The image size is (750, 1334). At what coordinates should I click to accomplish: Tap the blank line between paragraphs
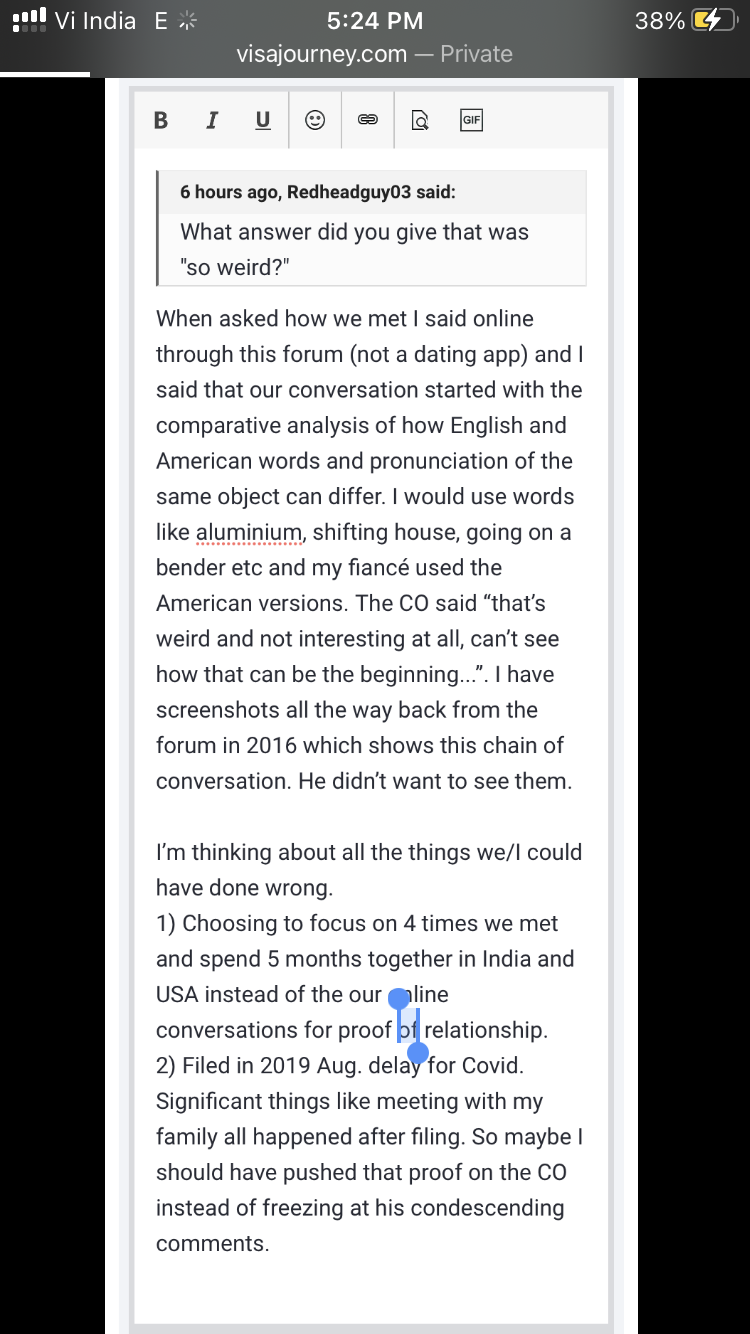click(x=370, y=817)
